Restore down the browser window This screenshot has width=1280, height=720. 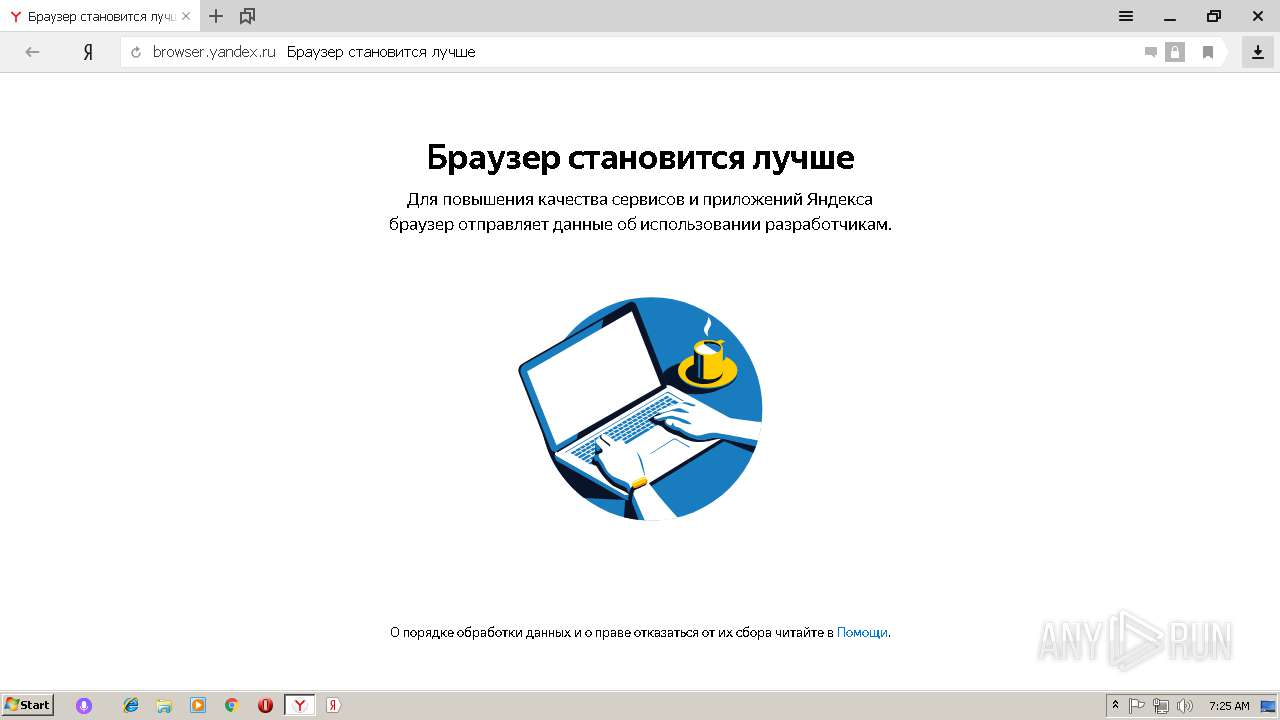coord(1214,16)
